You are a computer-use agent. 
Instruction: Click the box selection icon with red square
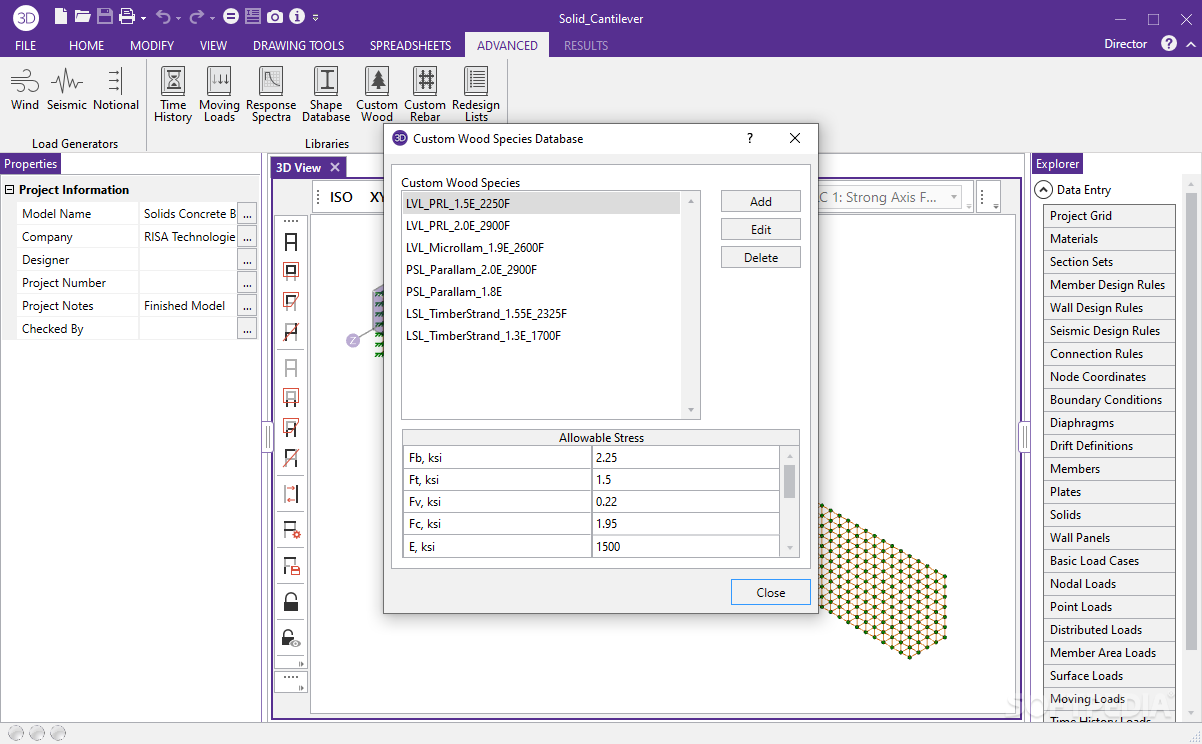[291, 270]
